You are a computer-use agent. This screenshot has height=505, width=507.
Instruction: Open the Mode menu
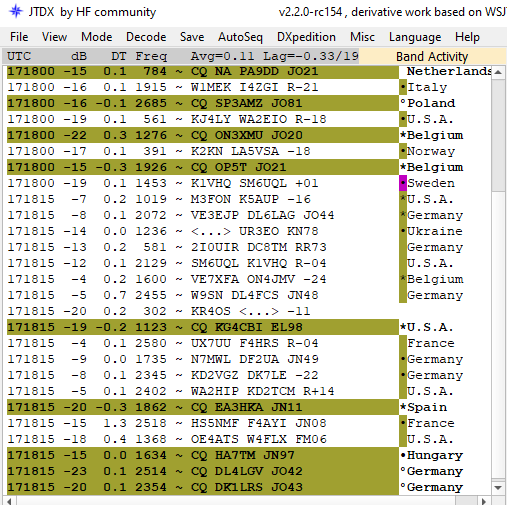(96, 37)
